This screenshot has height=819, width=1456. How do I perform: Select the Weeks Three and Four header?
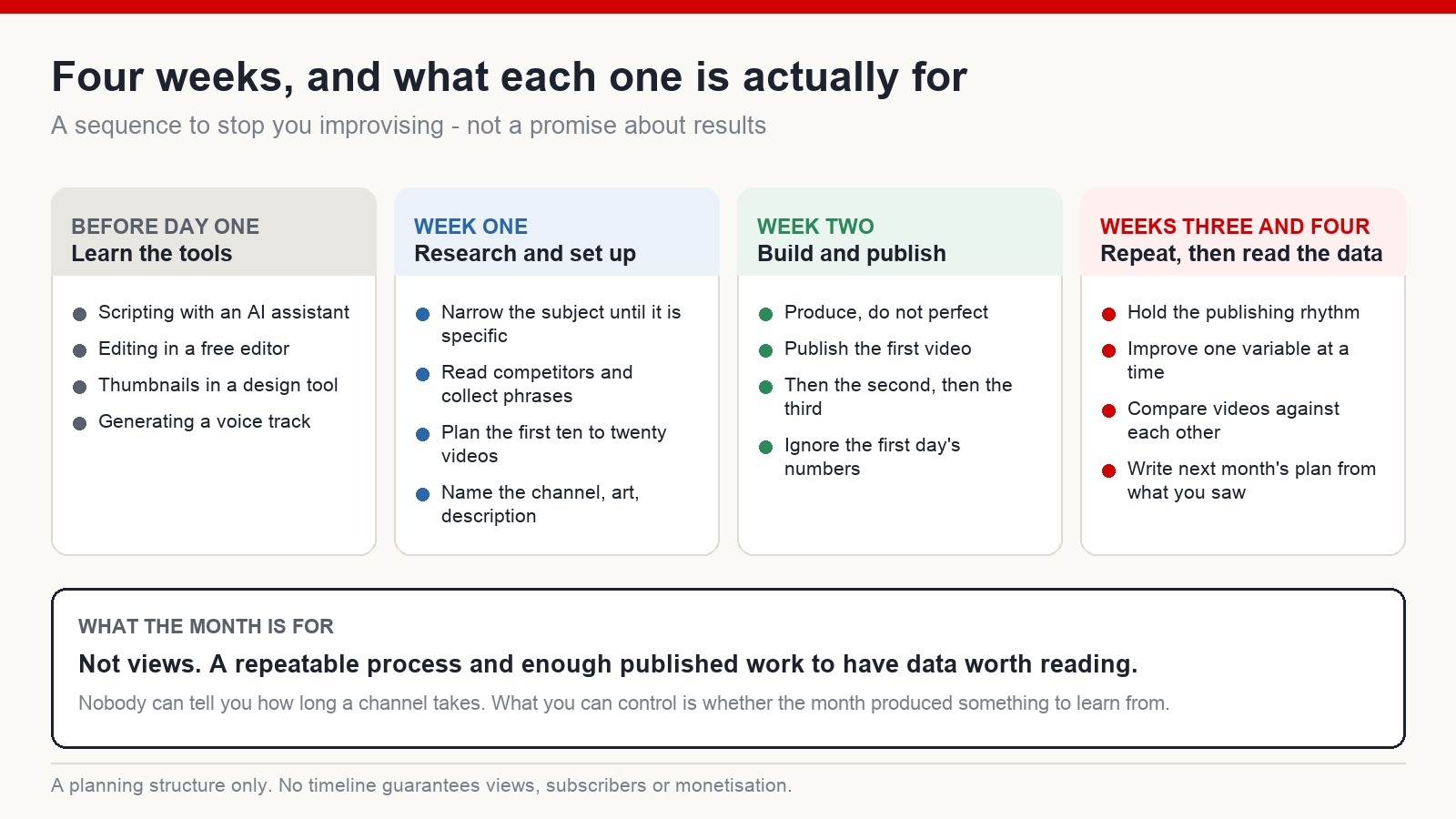tap(1243, 232)
